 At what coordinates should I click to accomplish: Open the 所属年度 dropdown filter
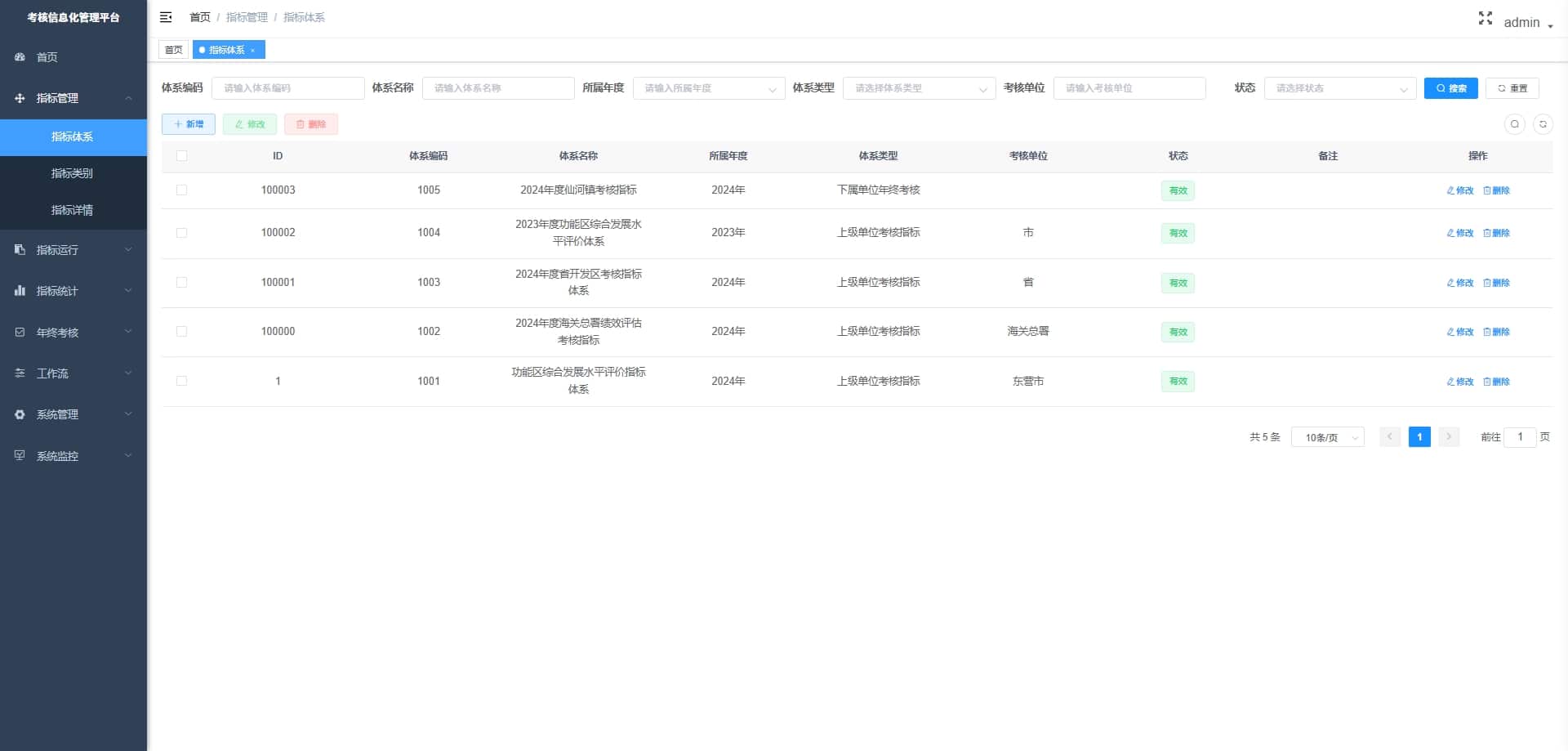point(709,88)
